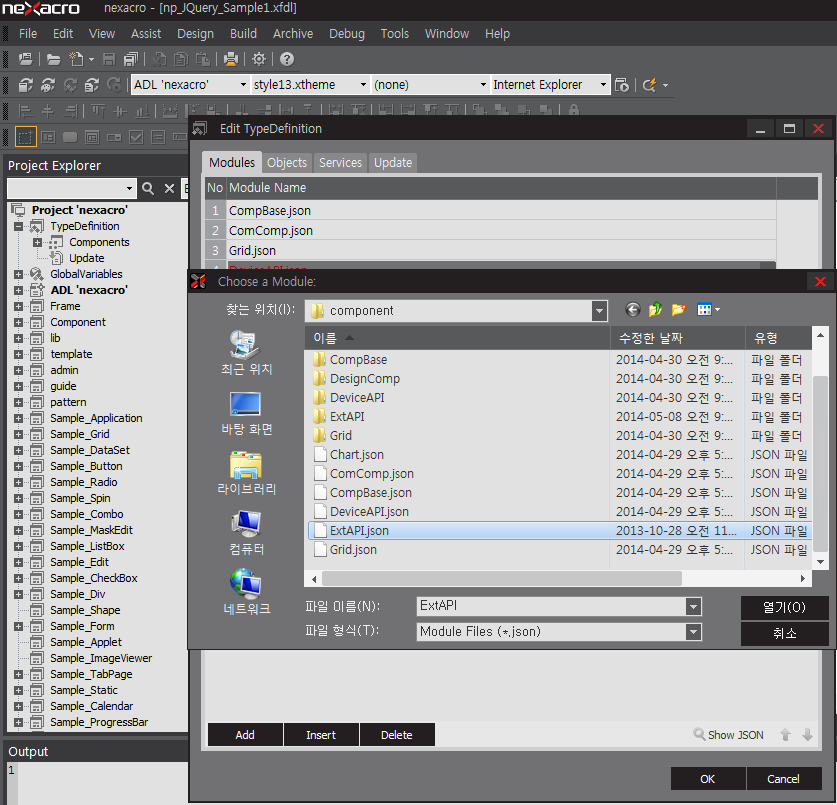Open the look-in 'component' folder dropdown
This screenshot has width=837, height=805.
(599, 311)
